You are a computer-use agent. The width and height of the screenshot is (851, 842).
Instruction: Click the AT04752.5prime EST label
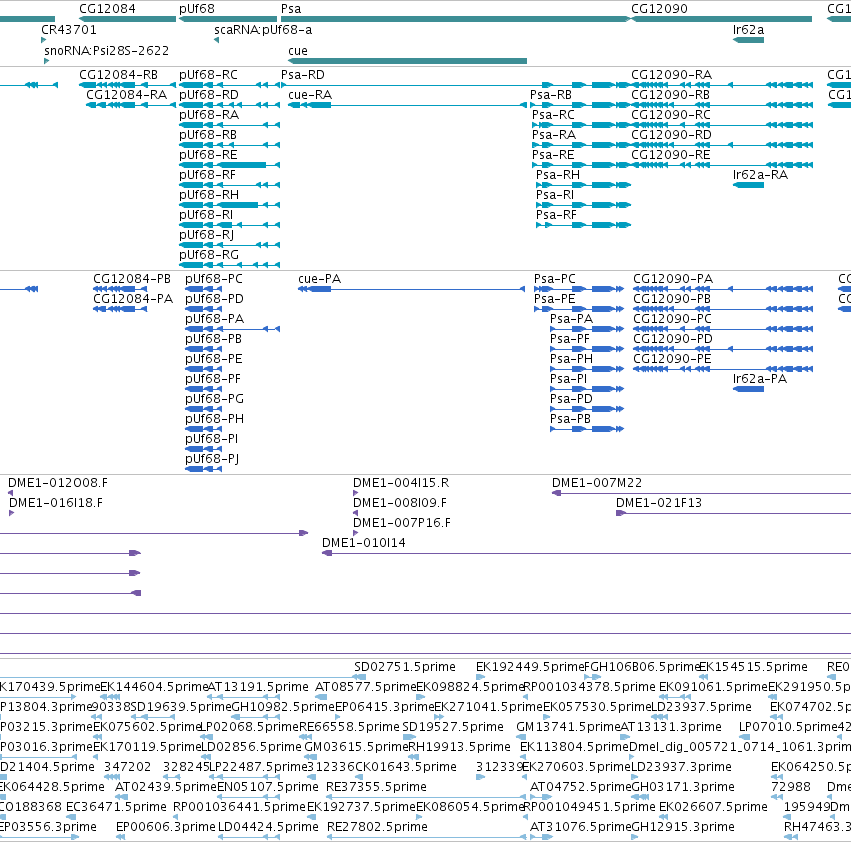click(581, 787)
